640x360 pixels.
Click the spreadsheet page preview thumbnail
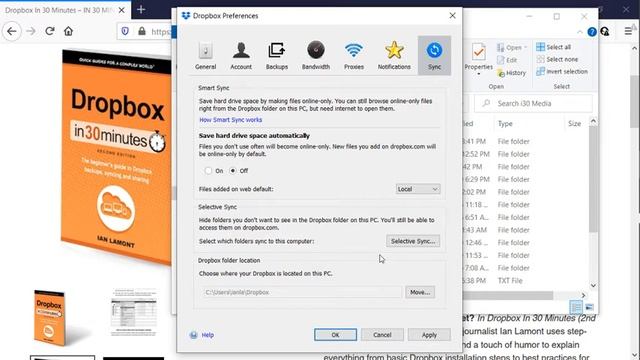tap(133, 312)
